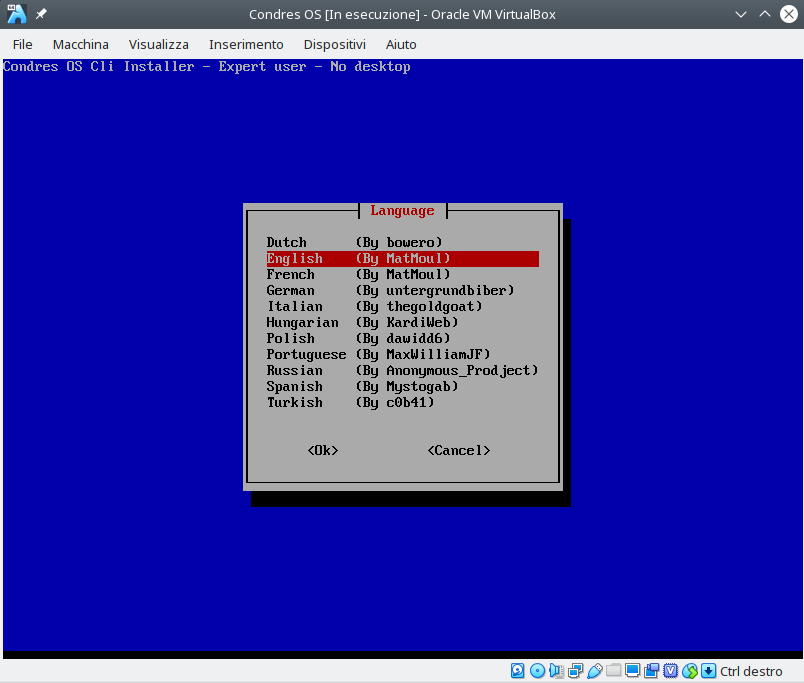Open the Macchina menu
Viewport: 804px width, 683px height.
pyautogui.click(x=81, y=44)
